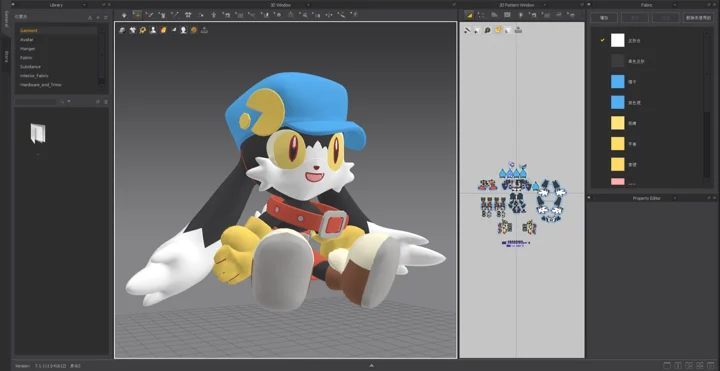Toggle the orange textured surface icon in 3D view
The width and height of the screenshot is (720, 371).
[163, 30]
